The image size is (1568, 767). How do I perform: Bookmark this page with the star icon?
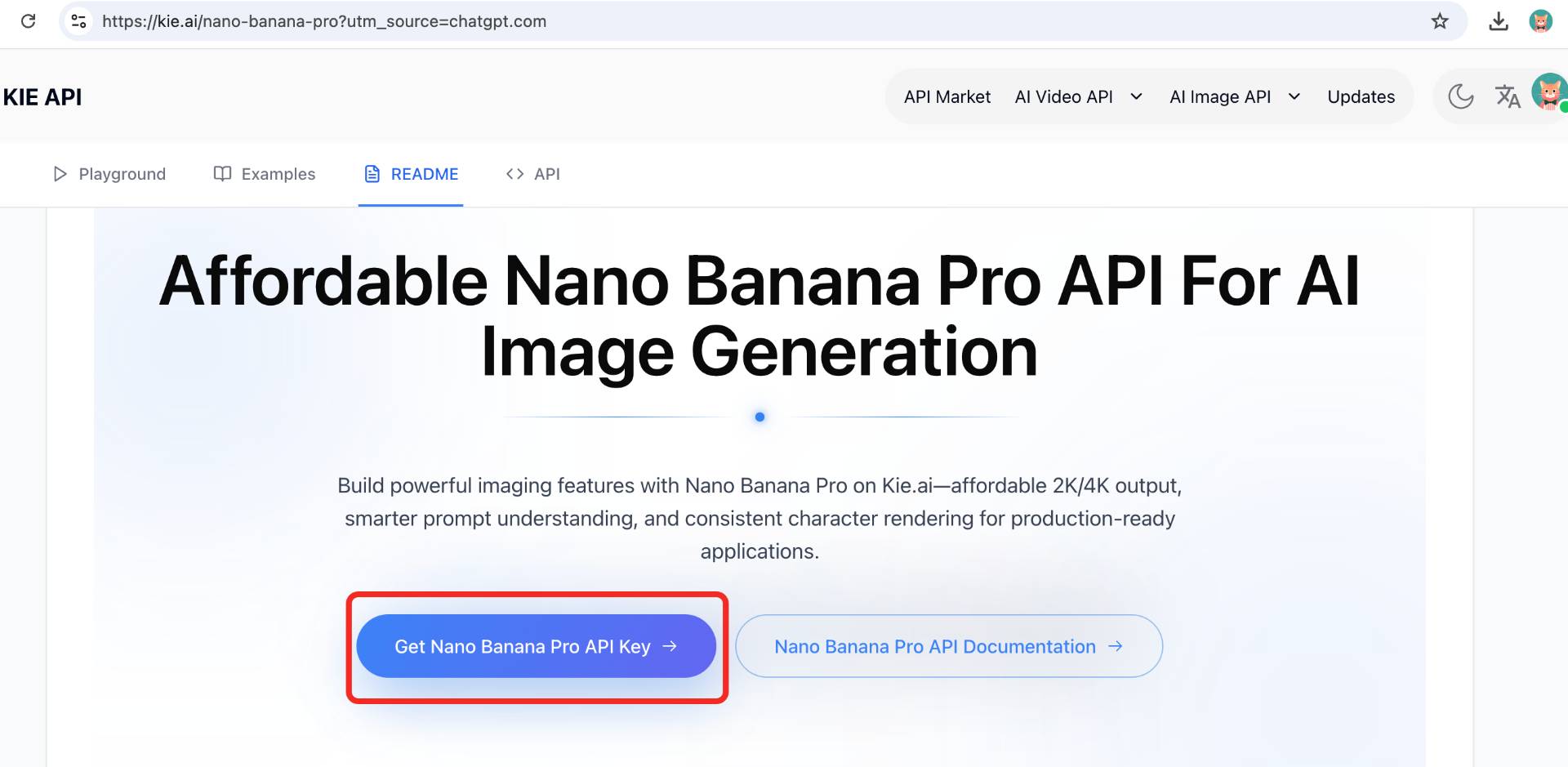1440,21
